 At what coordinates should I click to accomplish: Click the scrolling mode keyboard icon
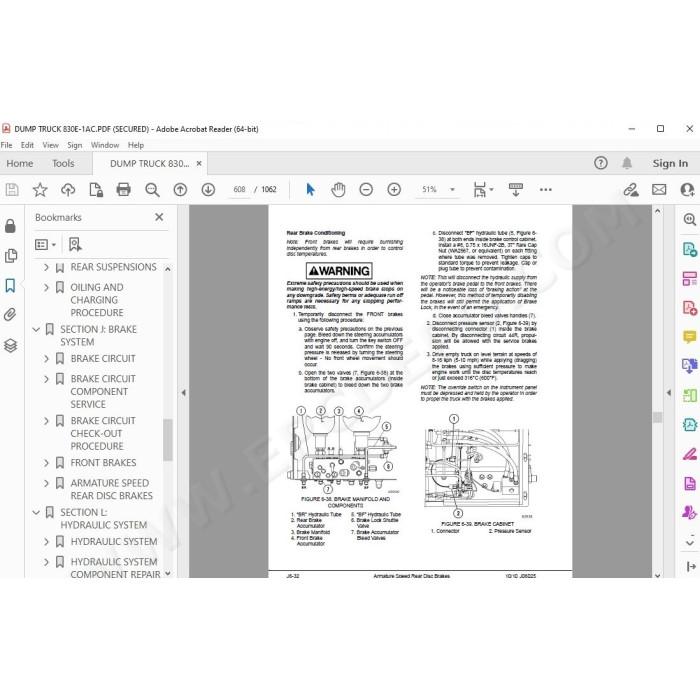(516, 190)
